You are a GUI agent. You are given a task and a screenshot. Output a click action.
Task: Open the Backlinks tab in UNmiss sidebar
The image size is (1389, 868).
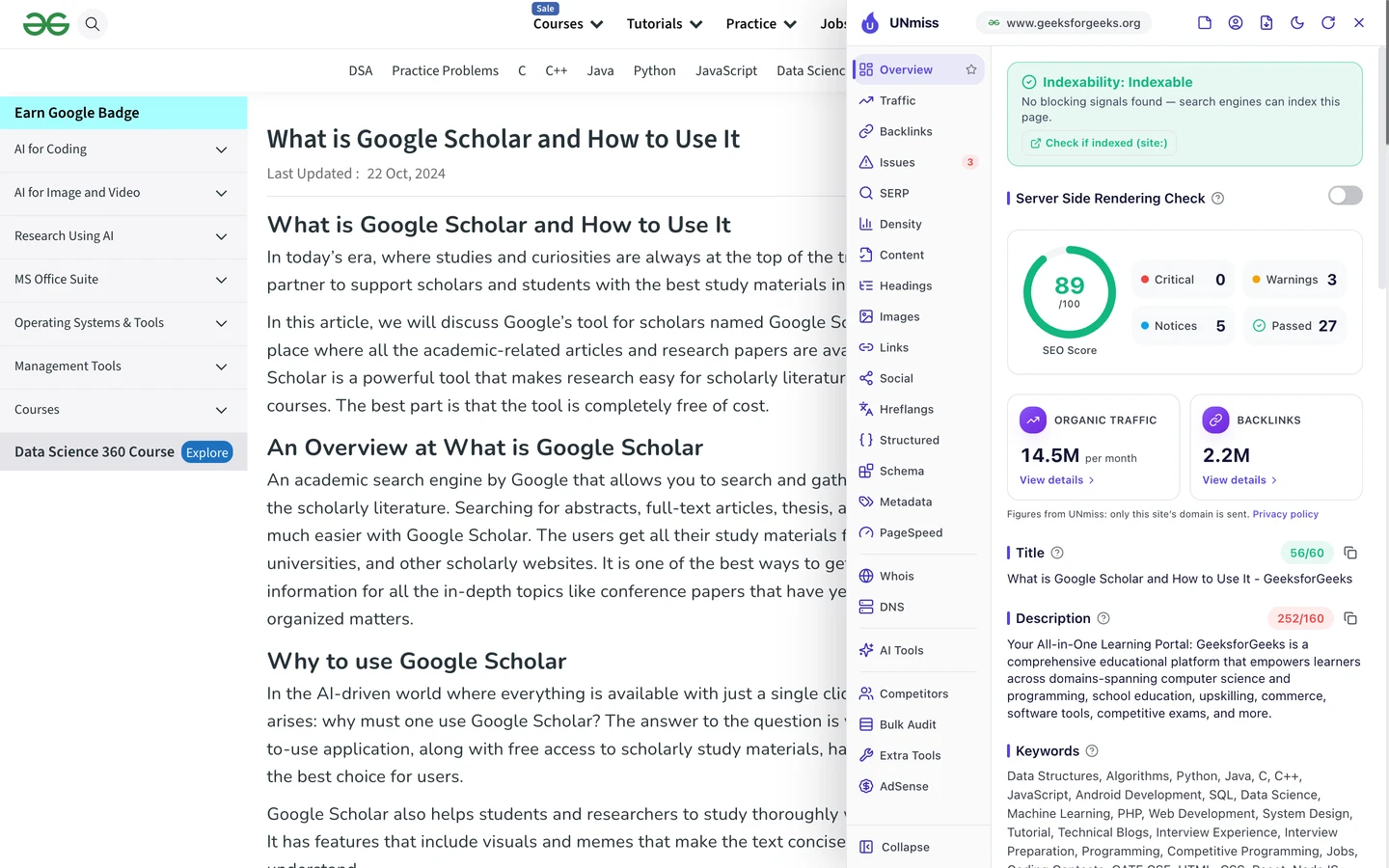[918, 131]
